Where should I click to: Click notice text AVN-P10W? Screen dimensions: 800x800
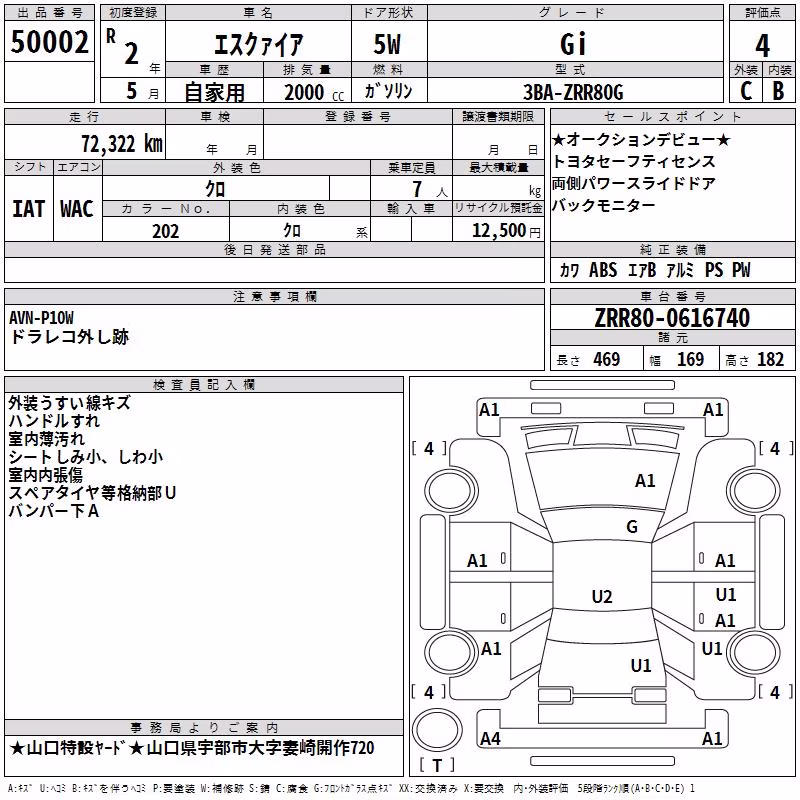point(41,318)
